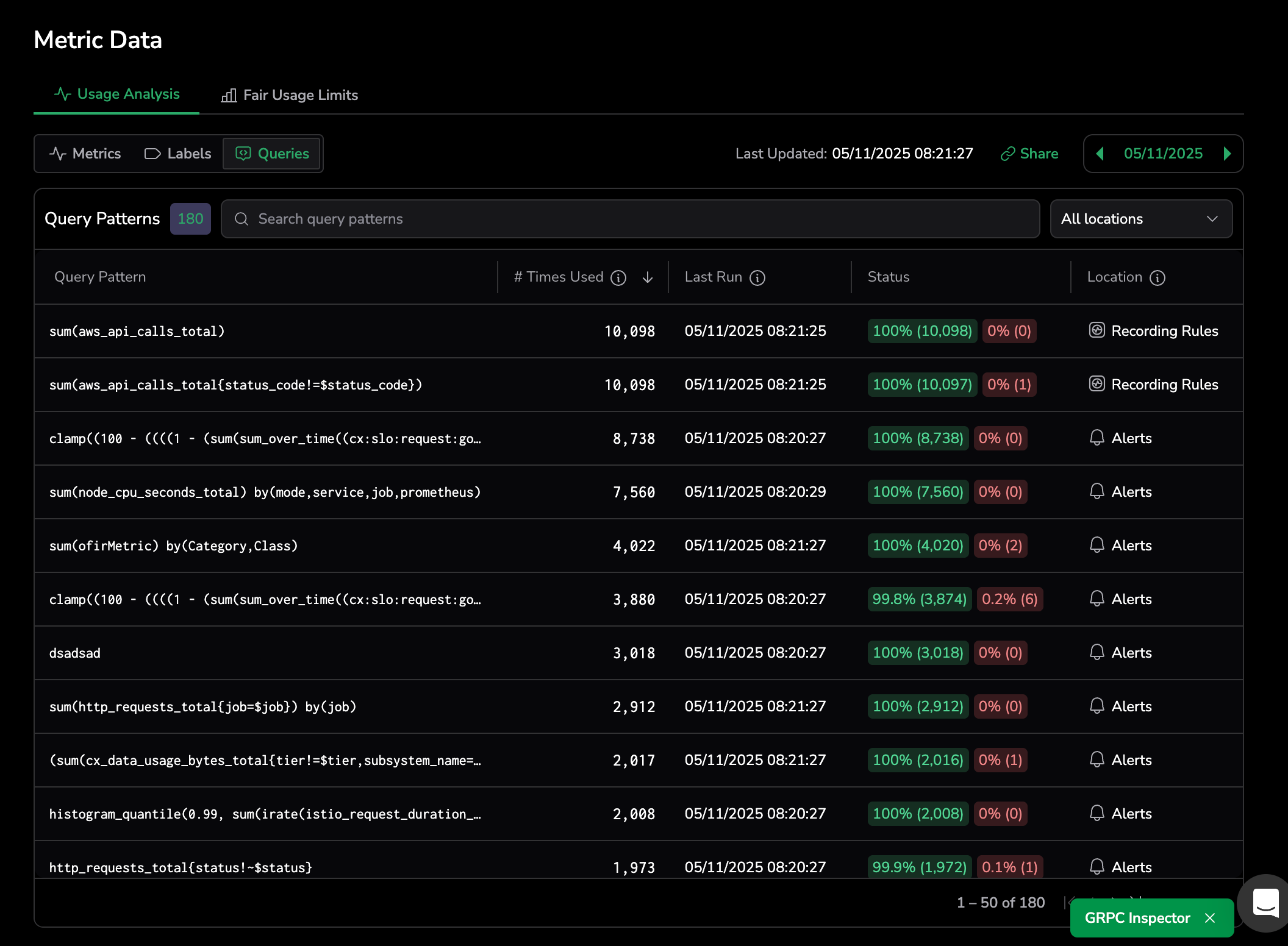Open the chat support bubble icon
The width and height of the screenshot is (1288, 946).
pos(1265,903)
